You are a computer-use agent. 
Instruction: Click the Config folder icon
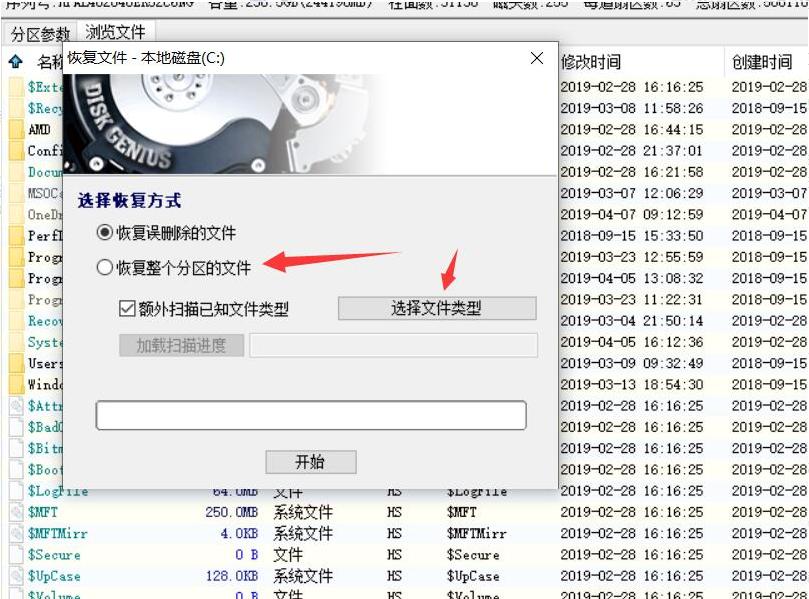pos(17,150)
